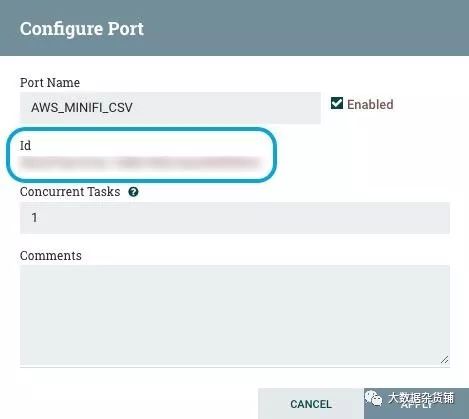Click the Enabled label text
This screenshot has height=419, width=469.
tap(370, 104)
